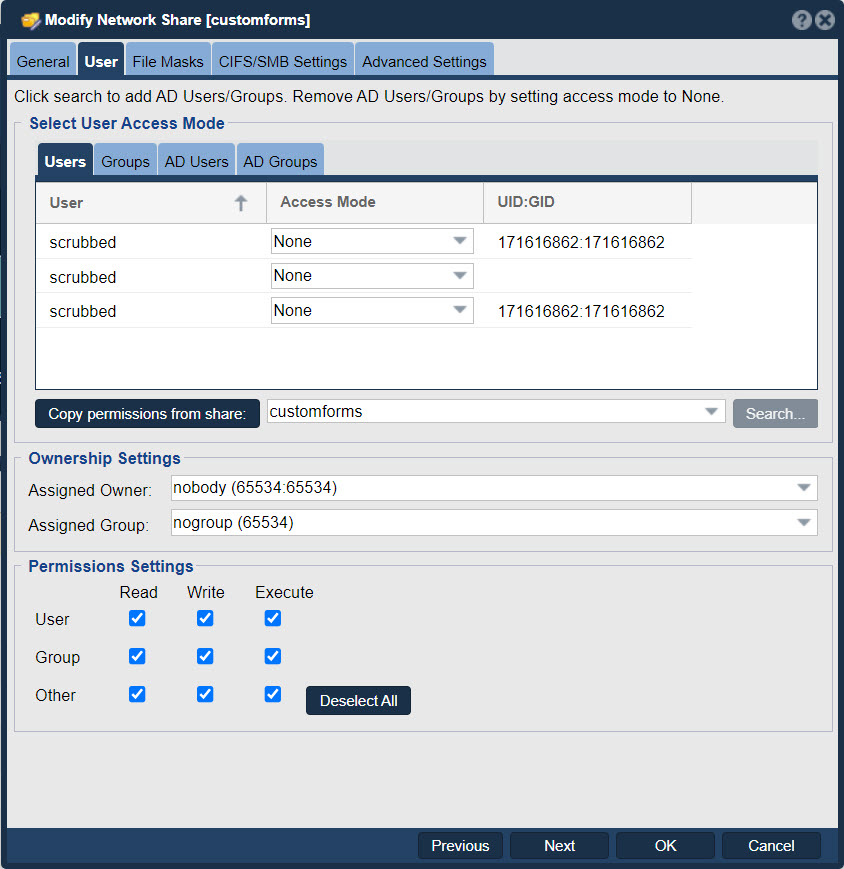Switch to the AD Users sub-tab
Image resolution: width=844 pixels, height=869 pixels.
point(196,161)
